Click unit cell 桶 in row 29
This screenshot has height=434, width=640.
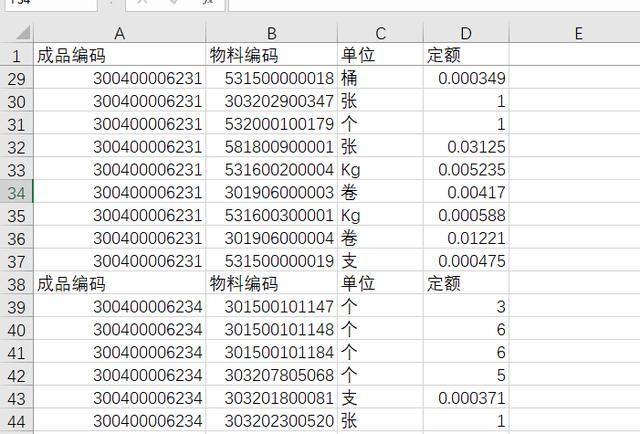coord(380,78)
